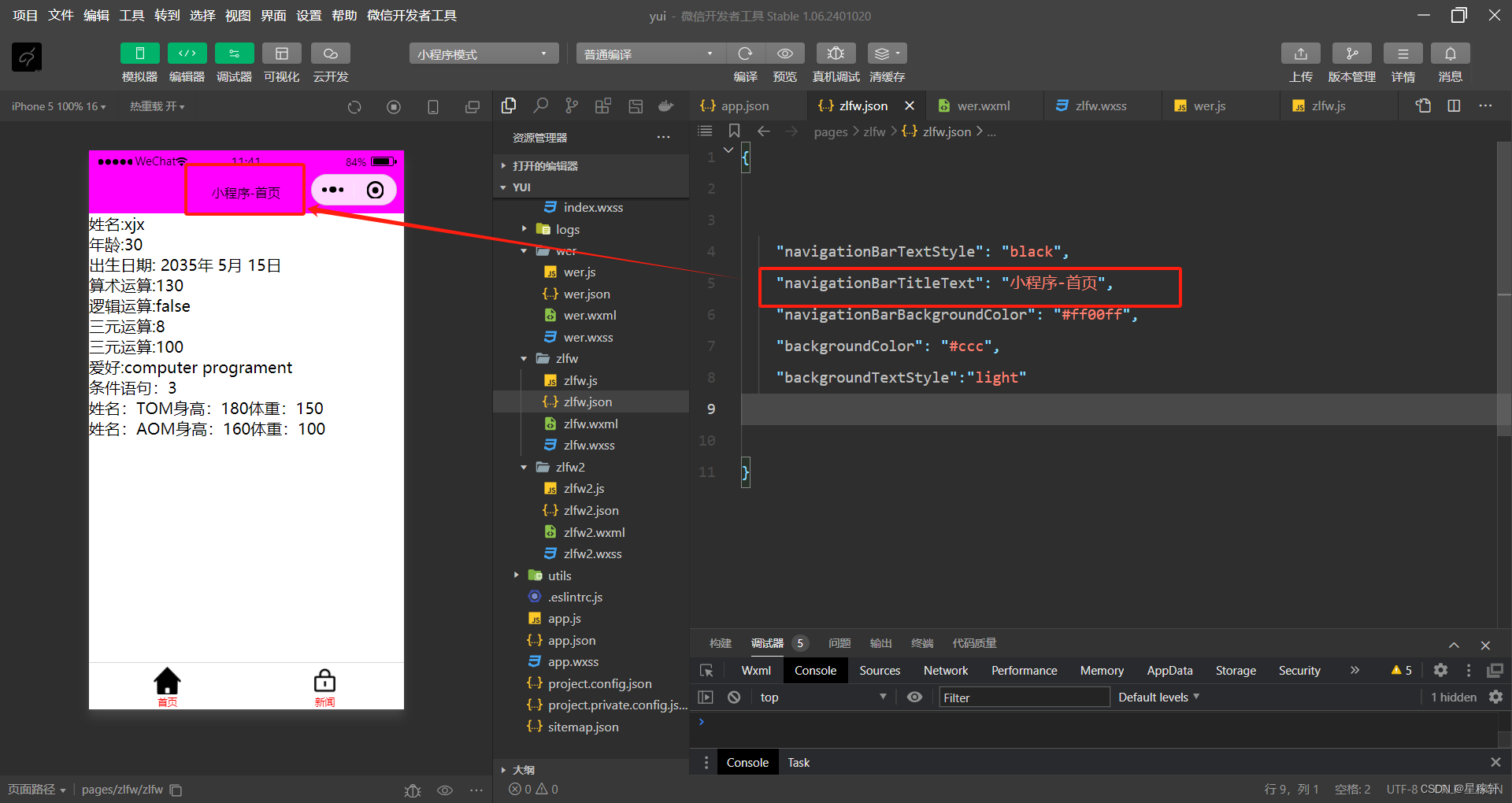Open the 工具 menu
This screenshot has height=803, width=1512.
tap(132, 16)
